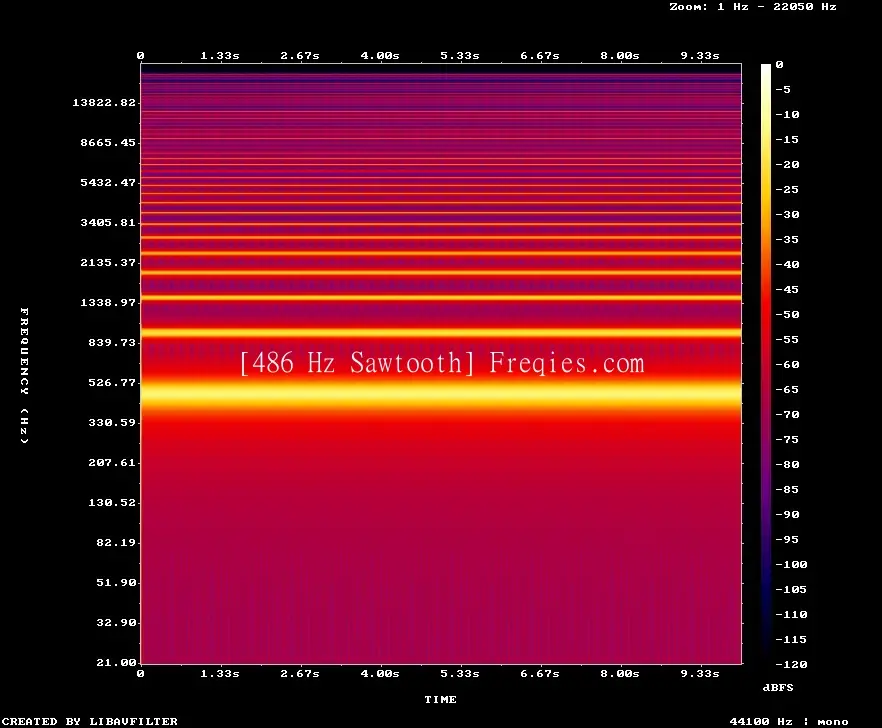Click the 13822.82 frequency axis label
Image resolution: width=882 pixels, height=728 pixels.
click(x=104, y=102)
